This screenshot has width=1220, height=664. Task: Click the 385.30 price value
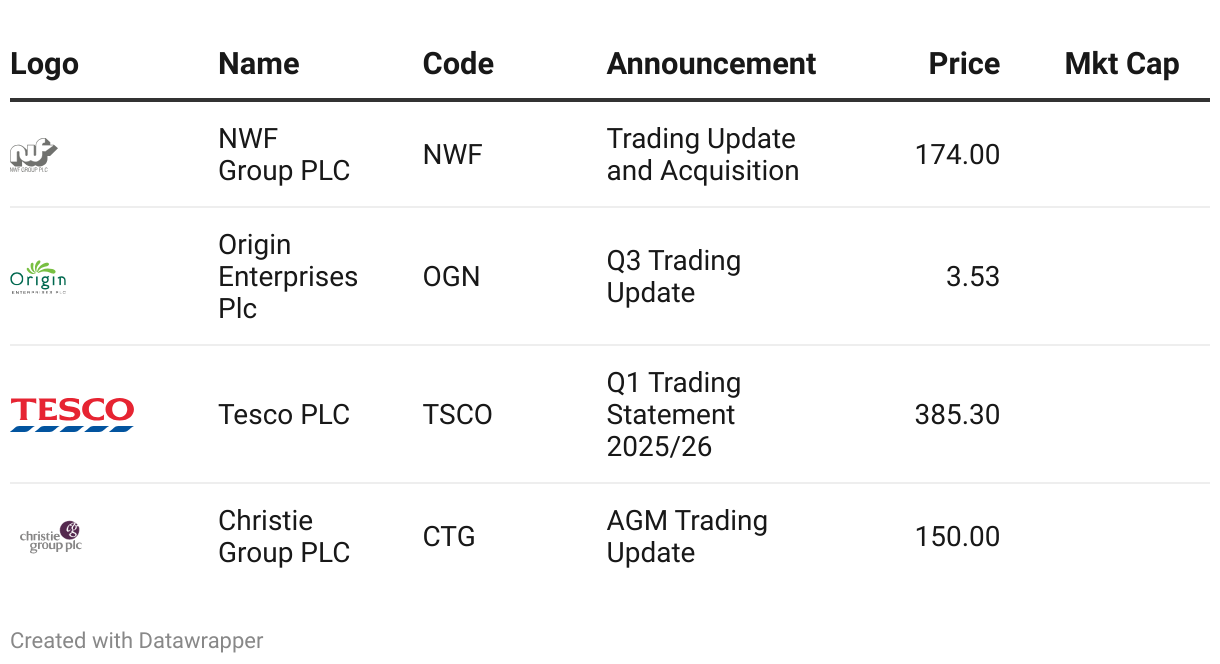pos(957,415)
